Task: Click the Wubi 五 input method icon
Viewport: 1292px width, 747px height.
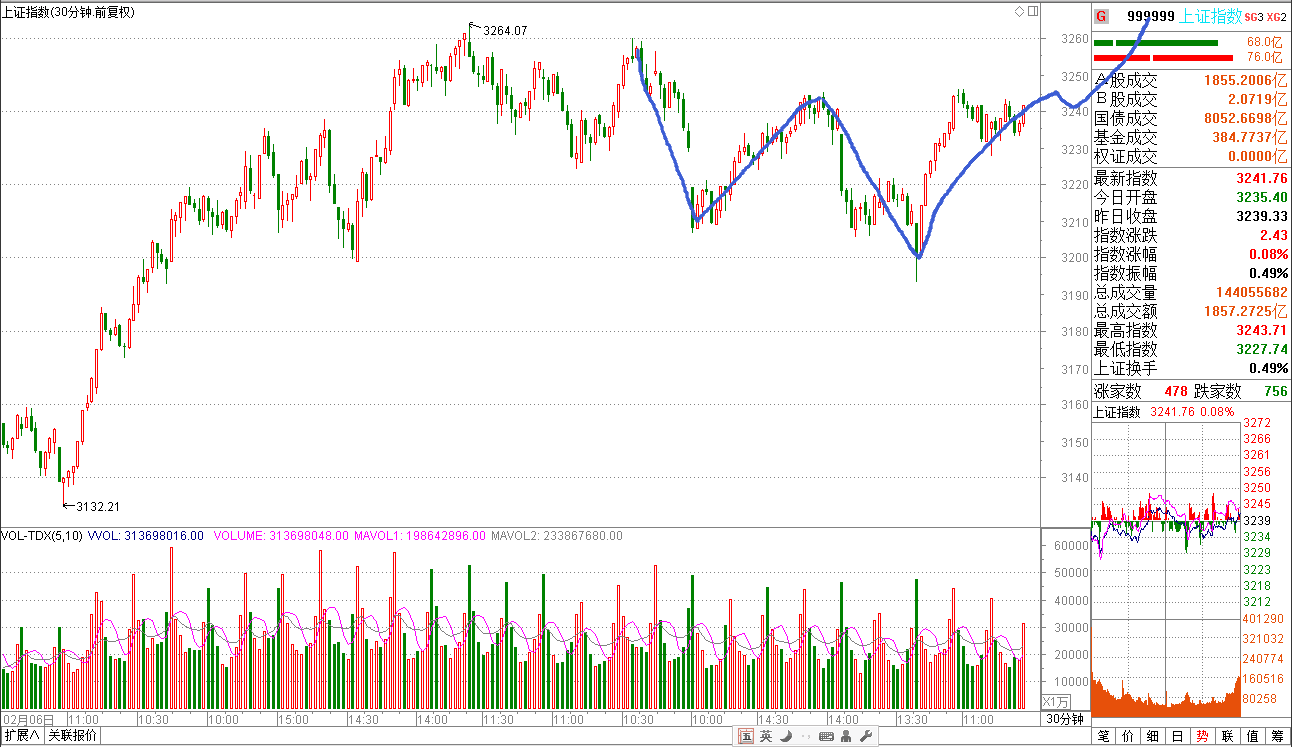Action: (x=746, y=737)
